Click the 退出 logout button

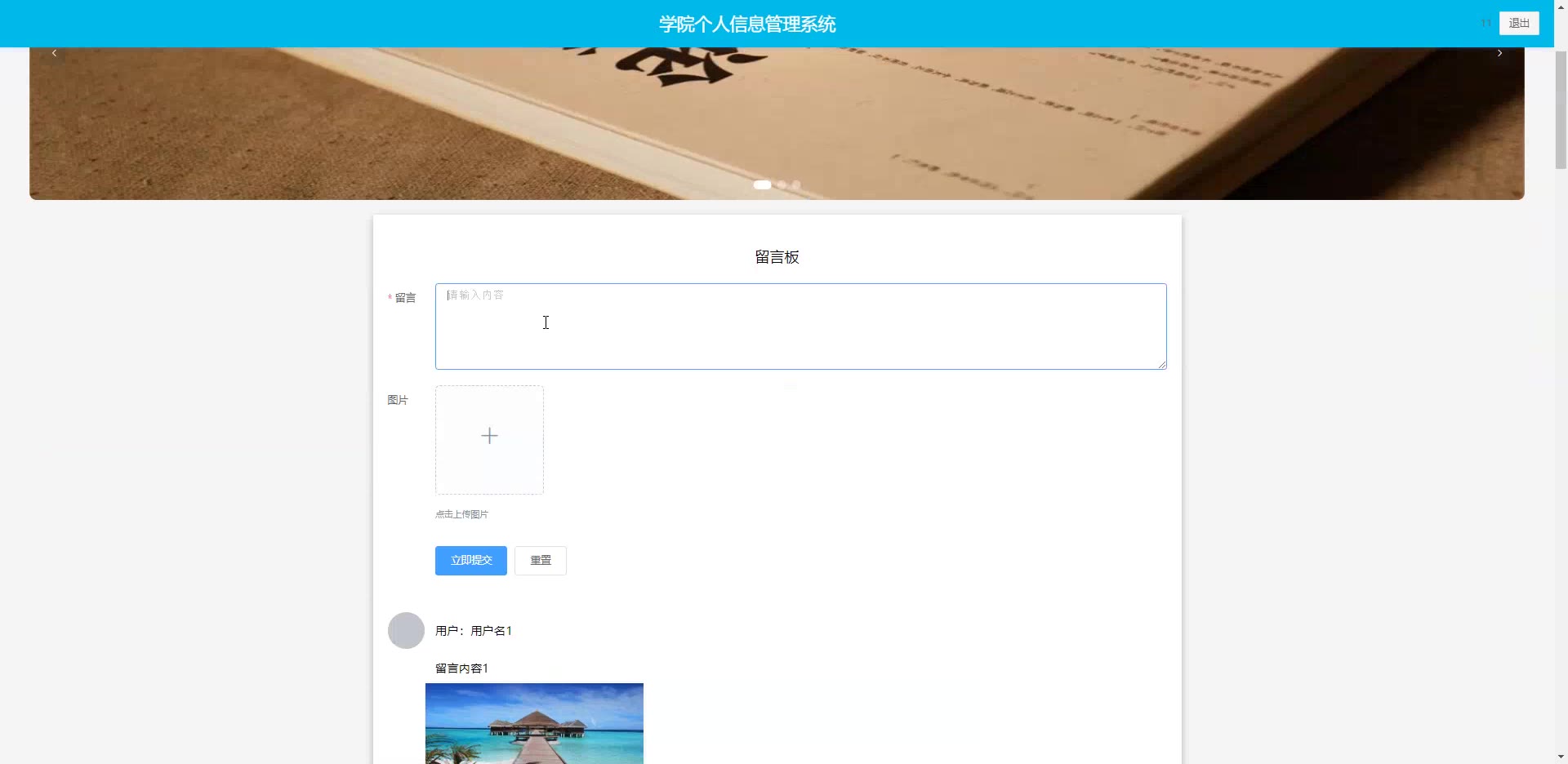point(1519,23)
